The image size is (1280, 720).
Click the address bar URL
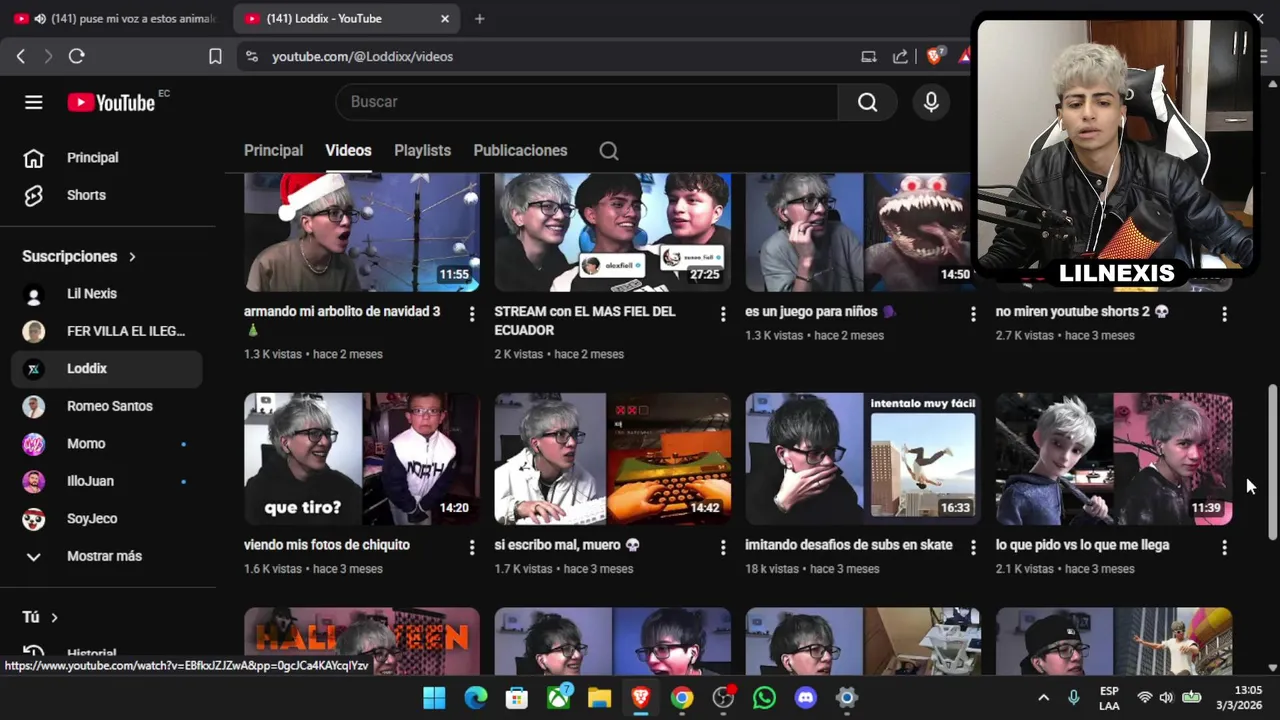point(362,57)
